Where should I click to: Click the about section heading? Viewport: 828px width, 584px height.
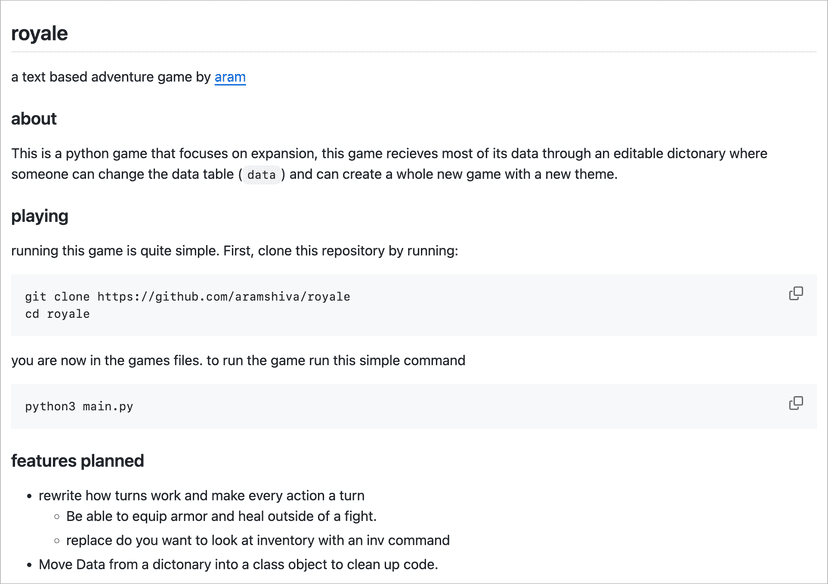(34, 119)
